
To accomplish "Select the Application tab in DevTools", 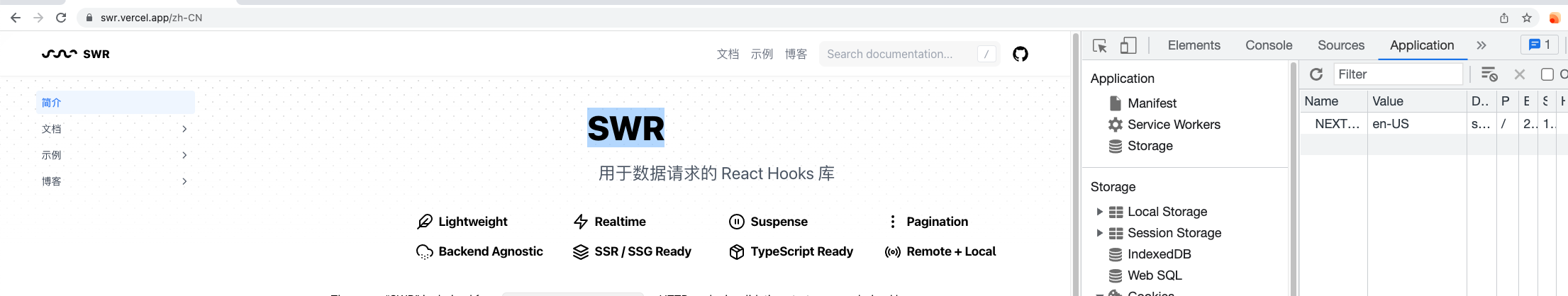I will pos(1422,45).
